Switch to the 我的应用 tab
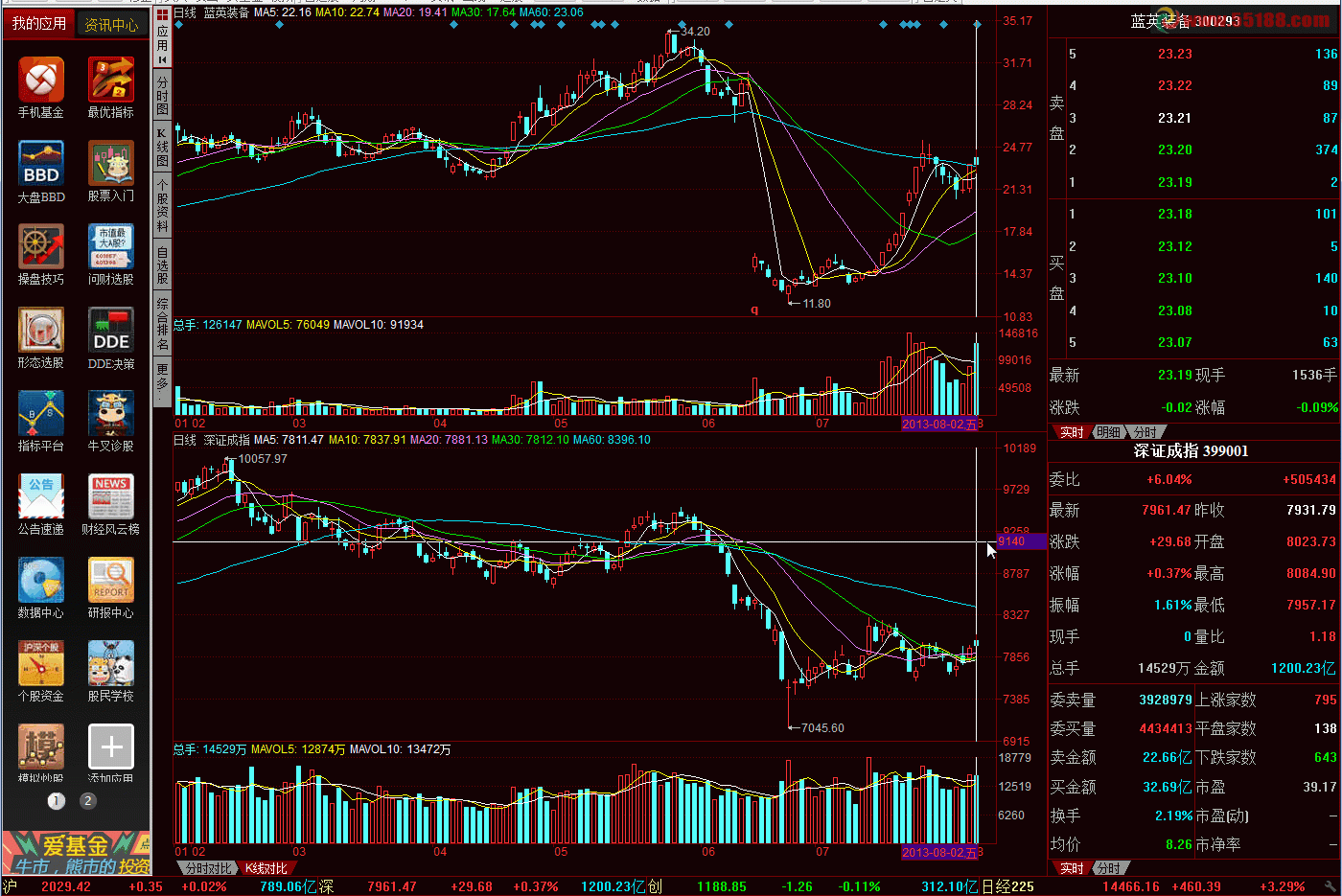The width and height of the screenshot is (1342, 896). [39, 23]
